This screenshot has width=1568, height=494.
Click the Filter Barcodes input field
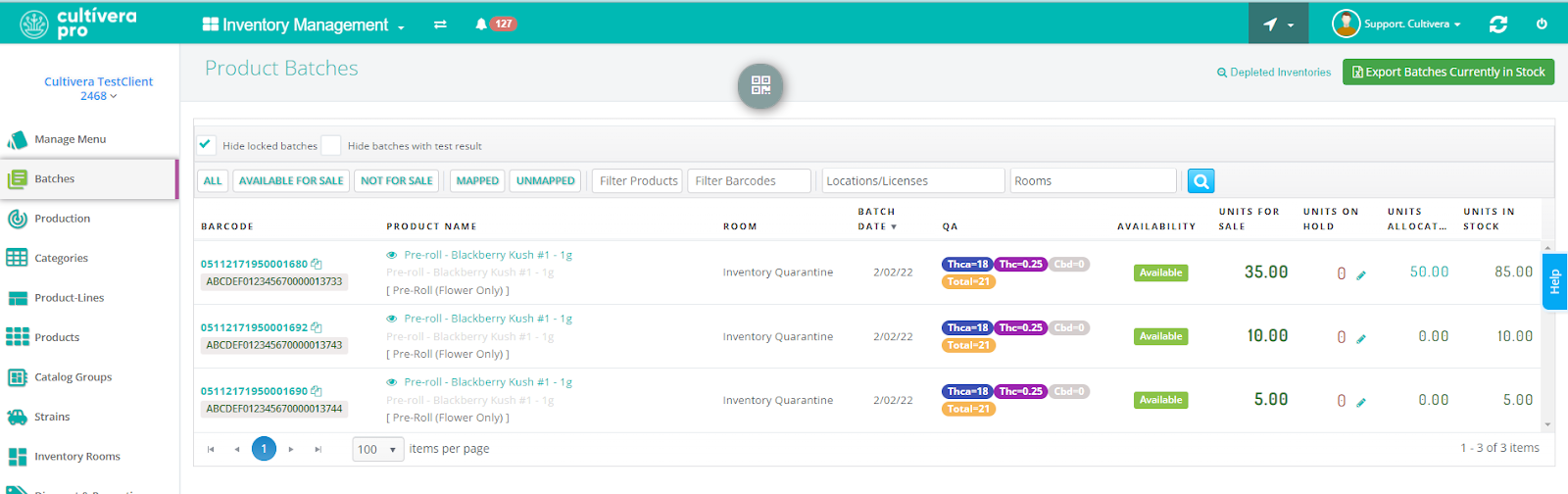point(749,181)
